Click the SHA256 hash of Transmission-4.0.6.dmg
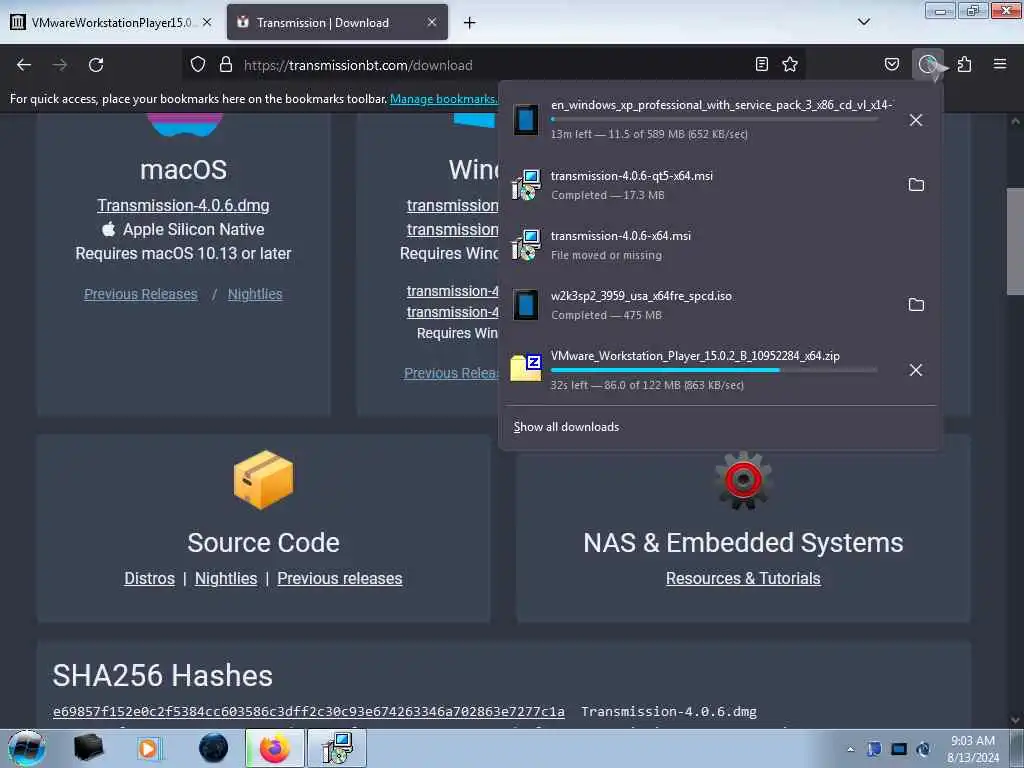 coord(309,711)
